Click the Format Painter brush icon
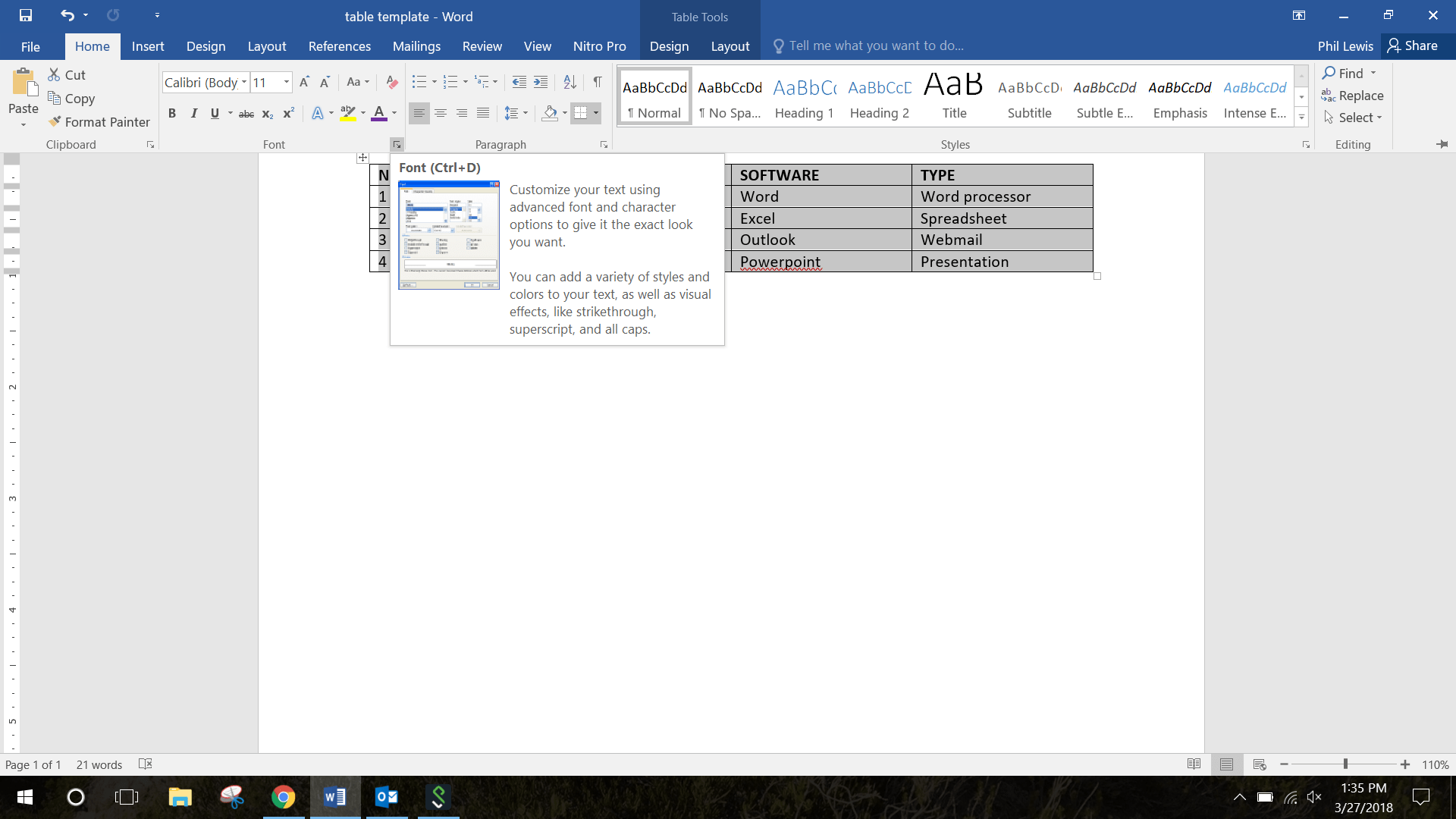This screenshot has height=819, width=1456. coord(55,121)
